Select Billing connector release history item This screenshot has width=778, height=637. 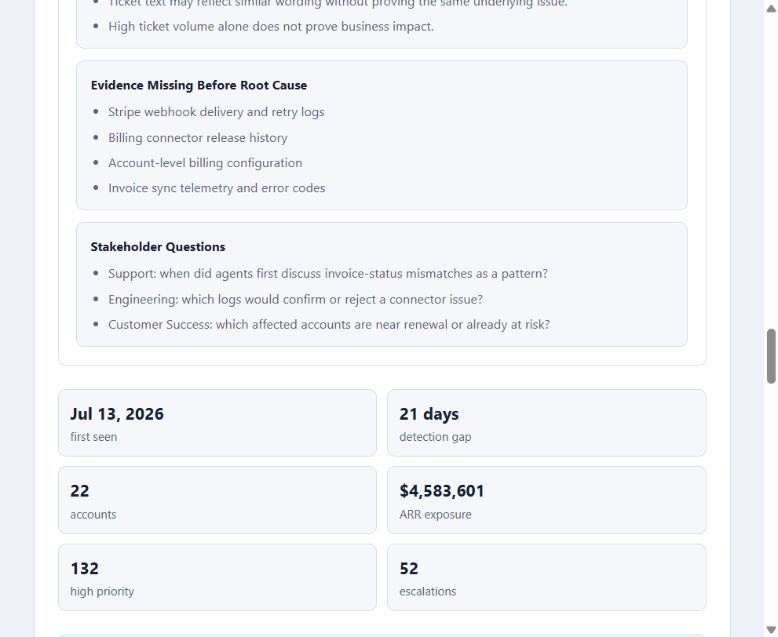pos(197,138)
